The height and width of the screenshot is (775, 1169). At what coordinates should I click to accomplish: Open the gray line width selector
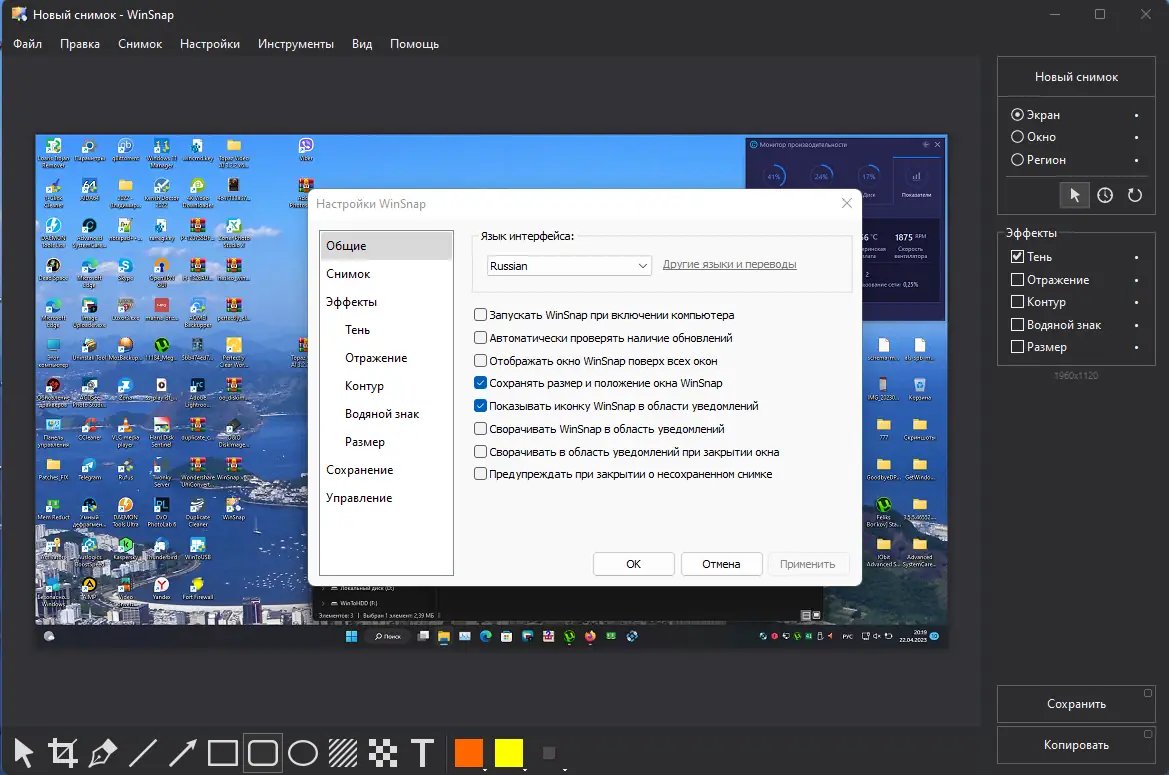click(x=550, y=753)
